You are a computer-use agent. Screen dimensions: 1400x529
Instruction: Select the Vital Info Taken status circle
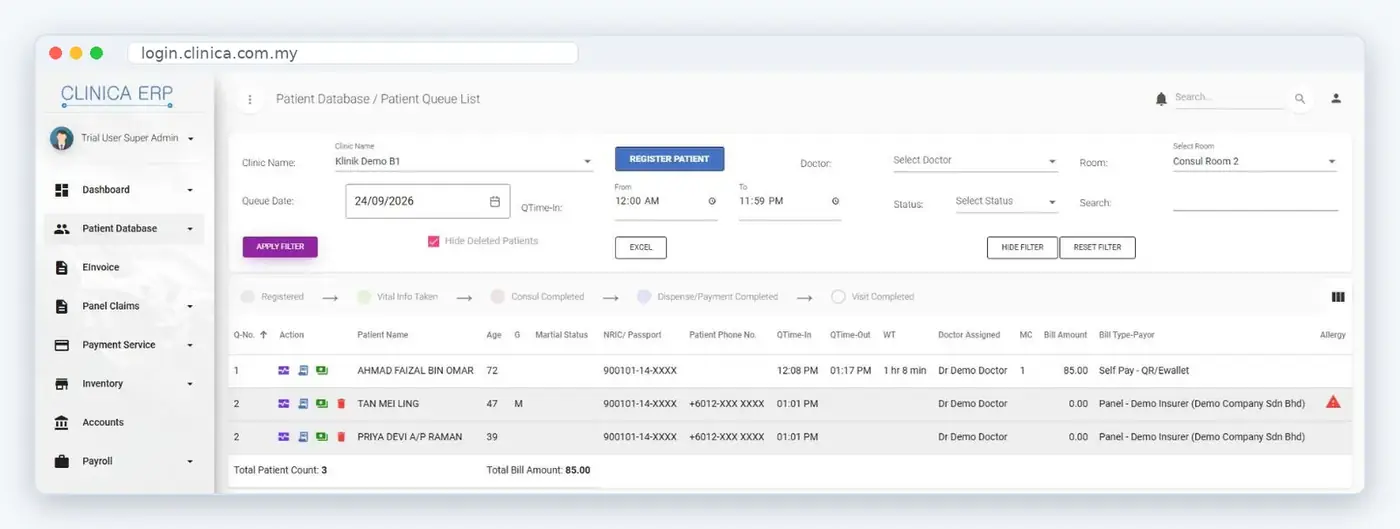pyautogui.click(x=362, y=297)
